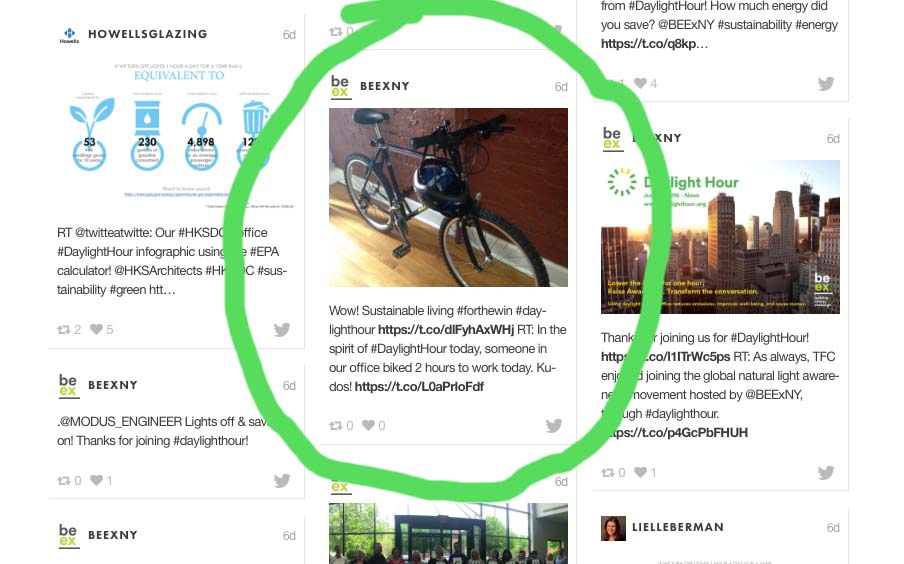
Task: Open link https://t.co/p4GcPbFHUH
Action: point(675,433)
